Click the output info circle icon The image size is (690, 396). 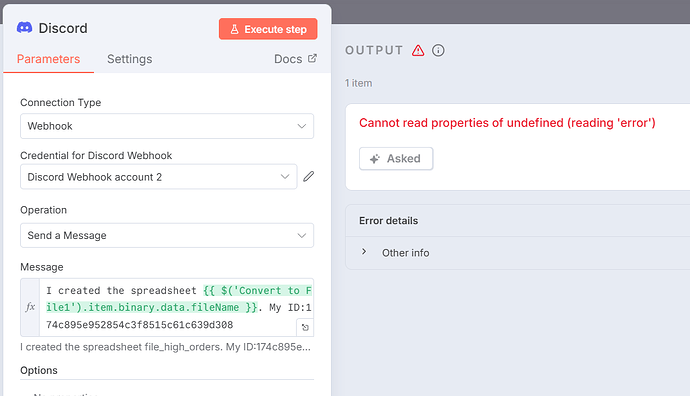pos(438,50)
